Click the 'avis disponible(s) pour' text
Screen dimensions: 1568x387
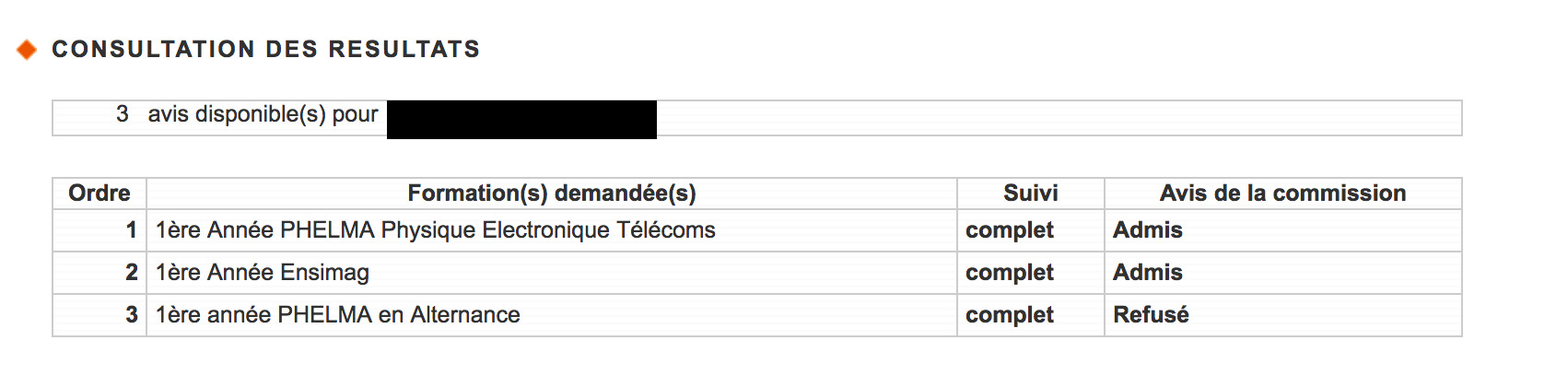[x=263, y=114]
